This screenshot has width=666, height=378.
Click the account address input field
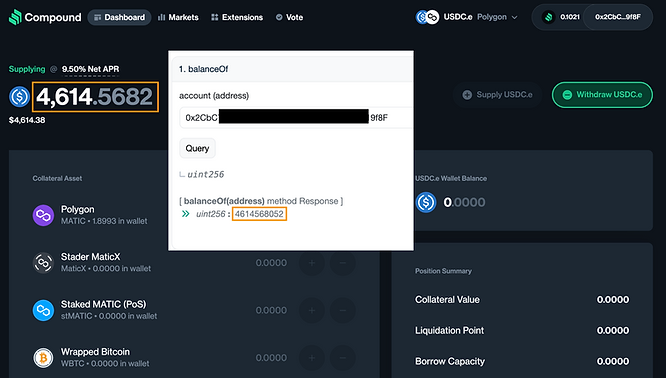[x=296, y=118]
